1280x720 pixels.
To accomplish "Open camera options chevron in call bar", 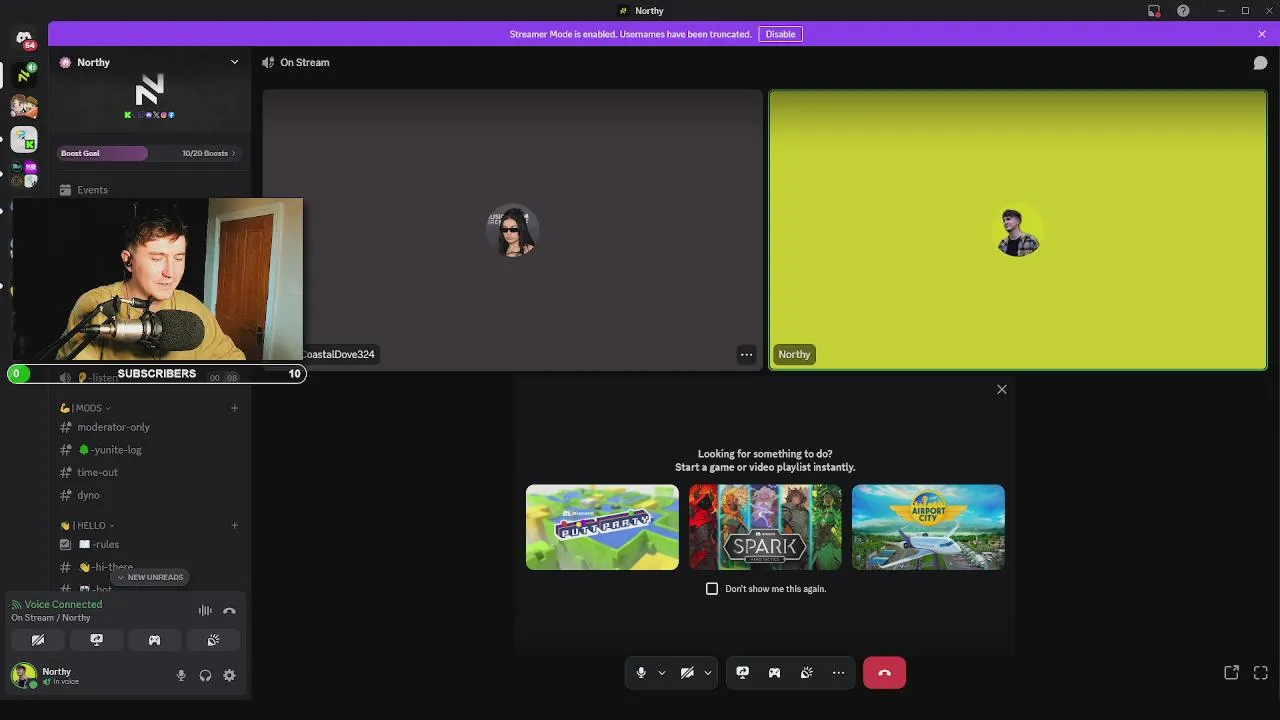I will click(x=707, y=673).
